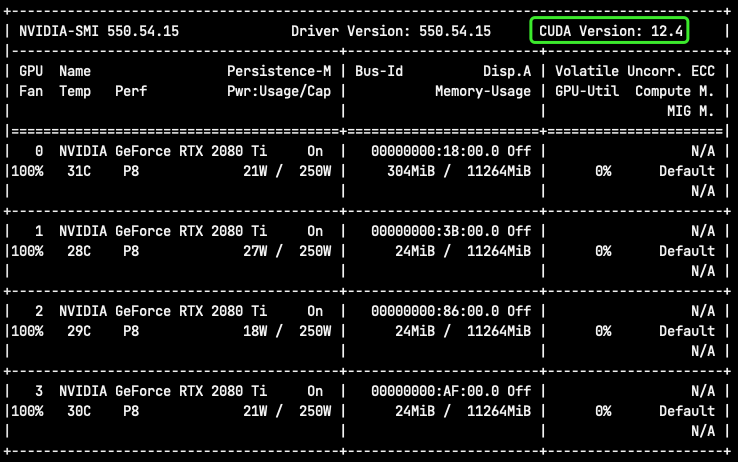The image size is (738, 462).
Task: Select the "0%" GPU utilization for GPU 0
Action: [603, 171]
